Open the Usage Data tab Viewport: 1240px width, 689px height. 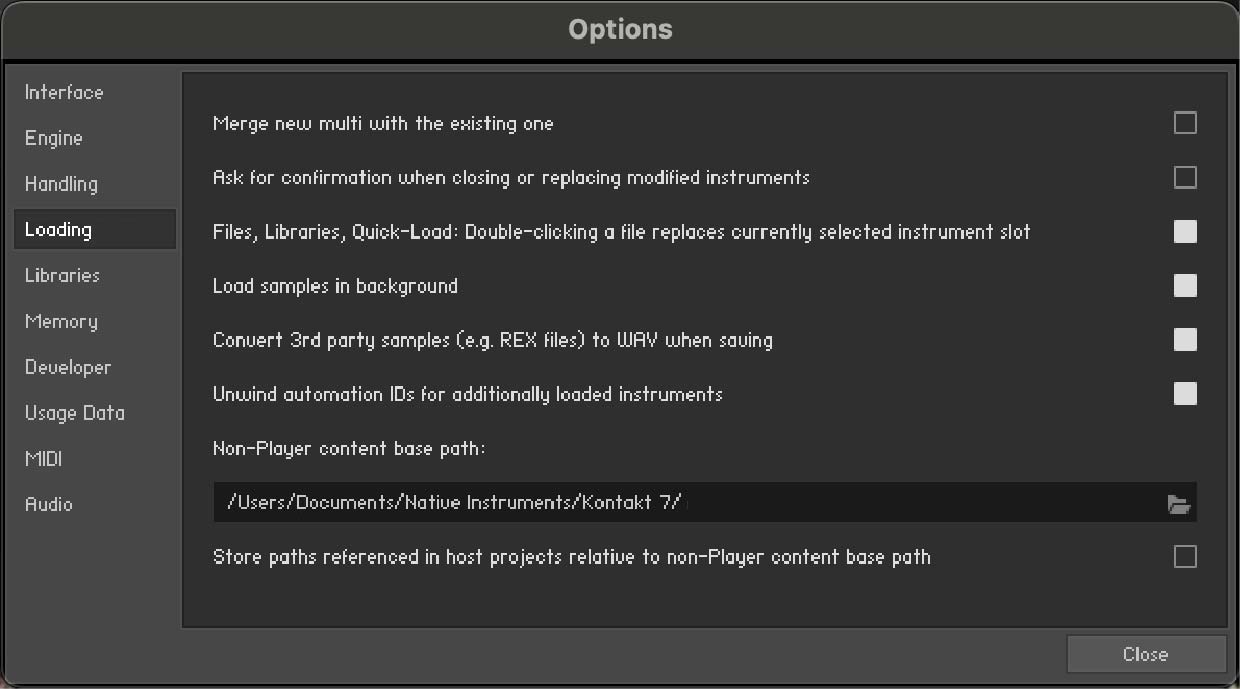pos(75,413)
